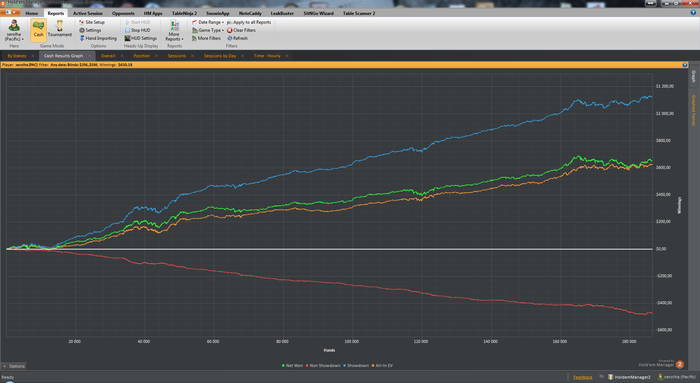This screenshot has width=700, height=383.
Task: Switch to the Time - Hourly tab
Action: 267,56
